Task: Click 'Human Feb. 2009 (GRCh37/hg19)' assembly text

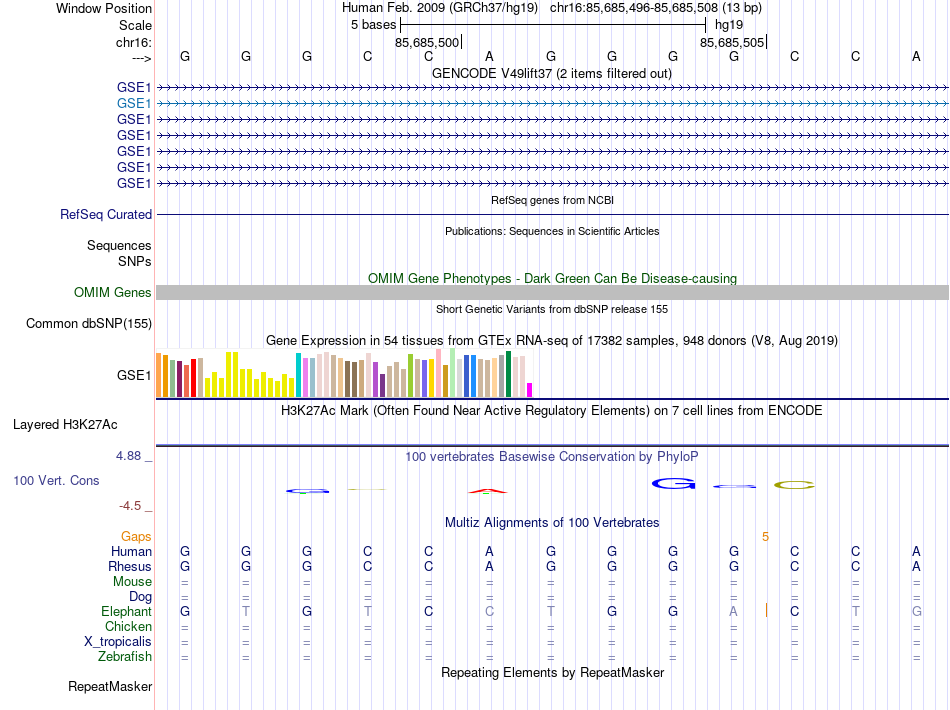Action: coord(439,8)
